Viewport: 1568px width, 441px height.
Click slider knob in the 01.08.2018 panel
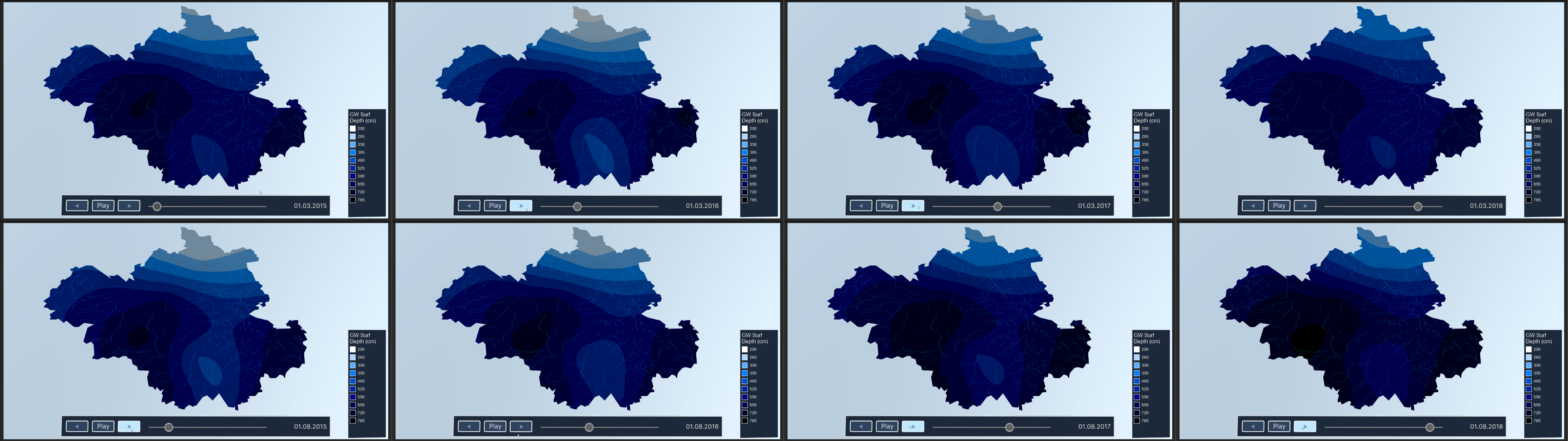point(1430,427)
